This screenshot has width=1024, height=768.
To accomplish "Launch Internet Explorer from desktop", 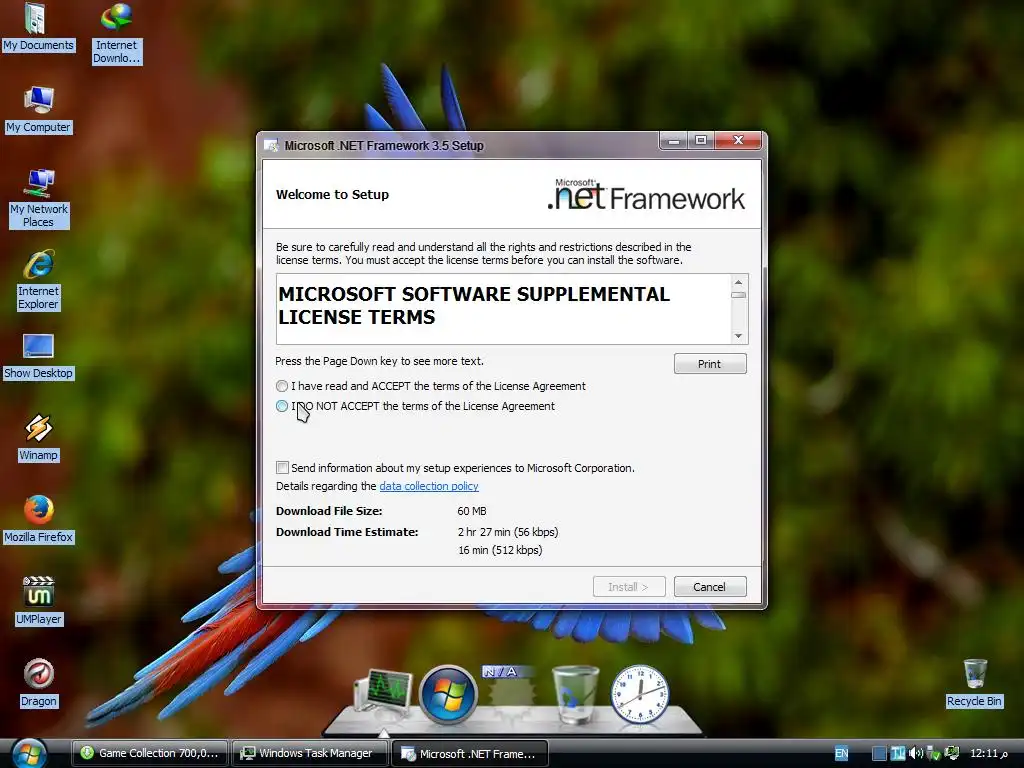I will (x=39, y=280).
